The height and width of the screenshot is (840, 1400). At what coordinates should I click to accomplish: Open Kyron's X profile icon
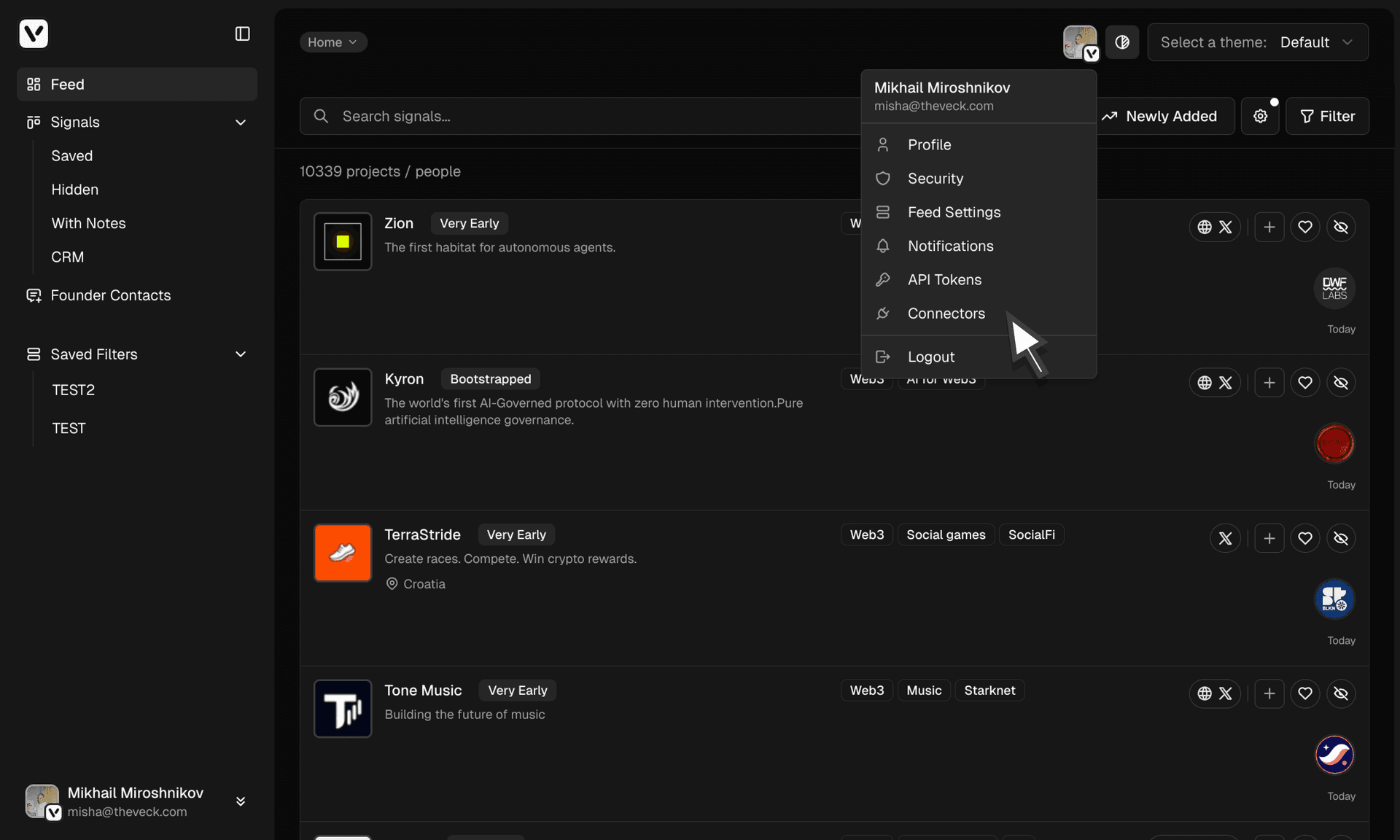[1226, 382]
